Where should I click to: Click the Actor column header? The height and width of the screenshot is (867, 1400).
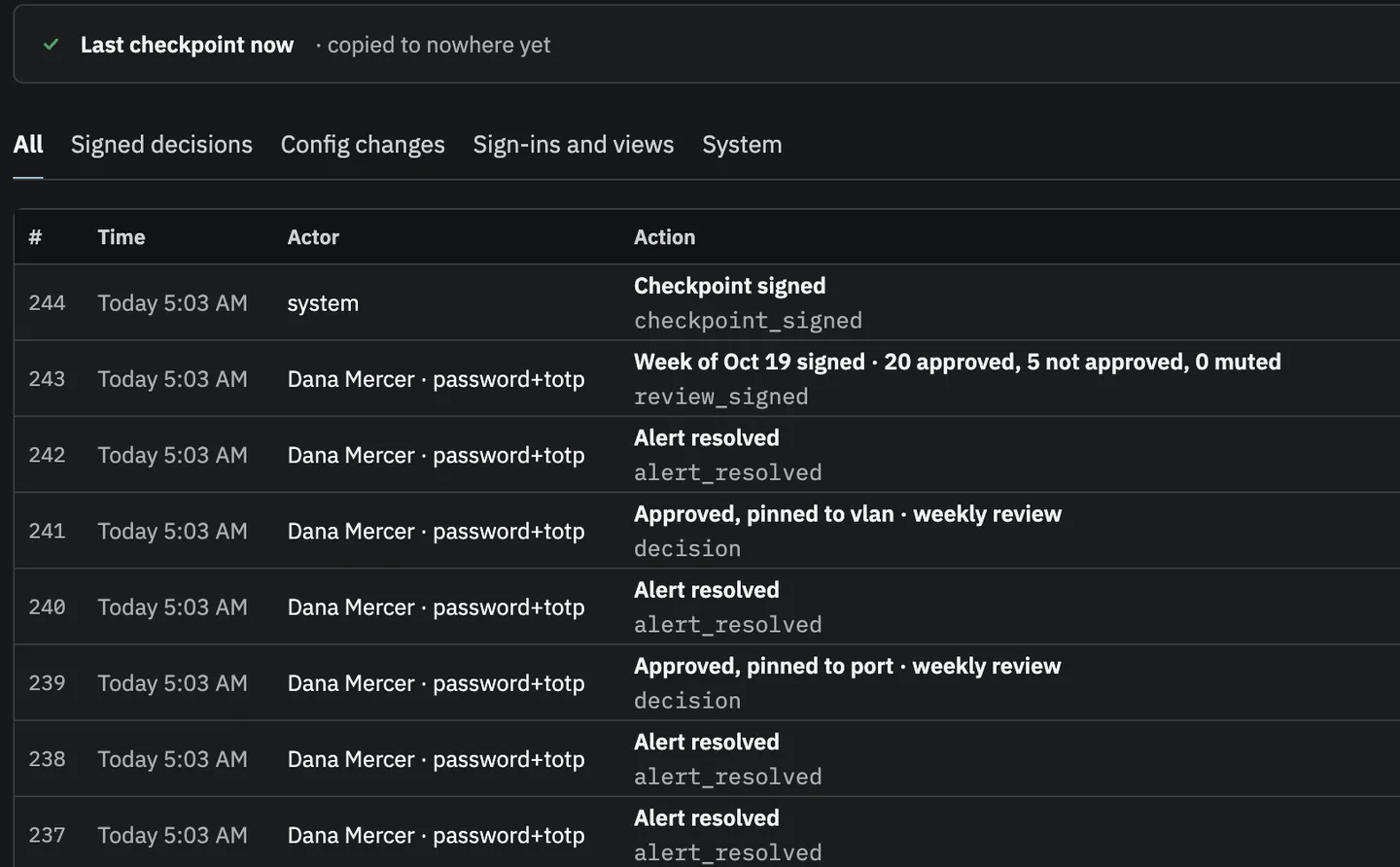(313, 237)
